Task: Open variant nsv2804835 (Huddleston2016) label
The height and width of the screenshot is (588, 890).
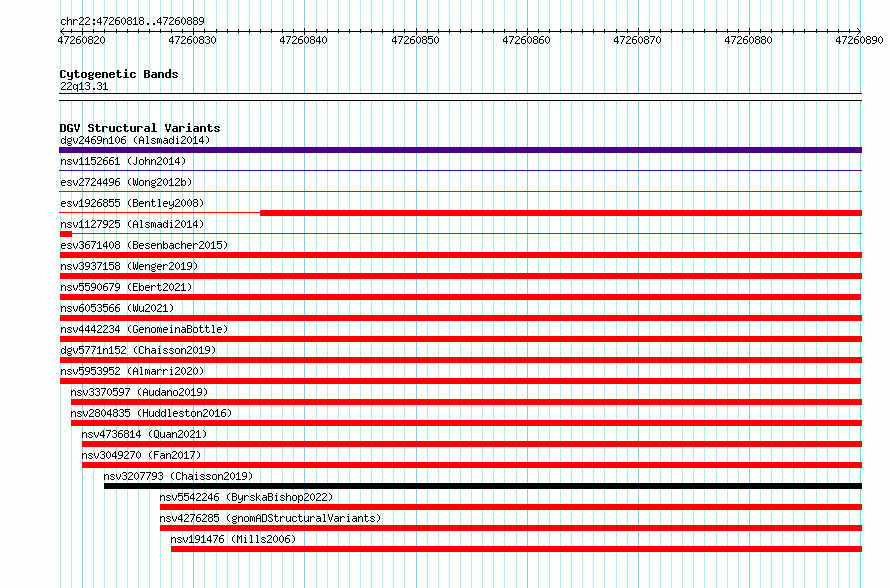Action: point(151,413)
